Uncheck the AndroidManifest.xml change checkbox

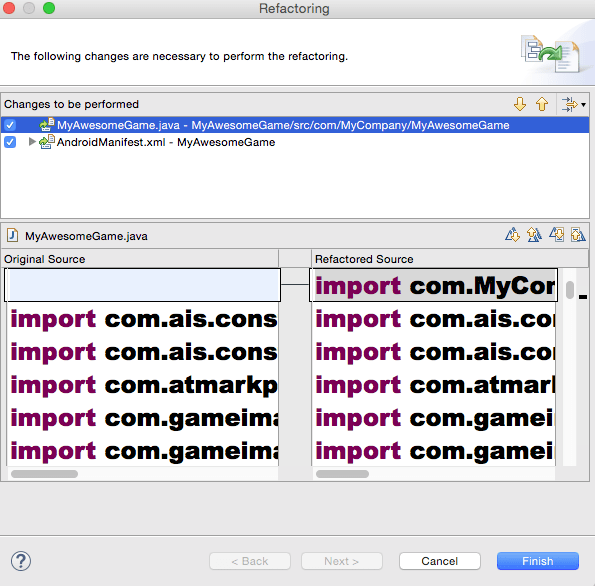(x=10, y=142)
